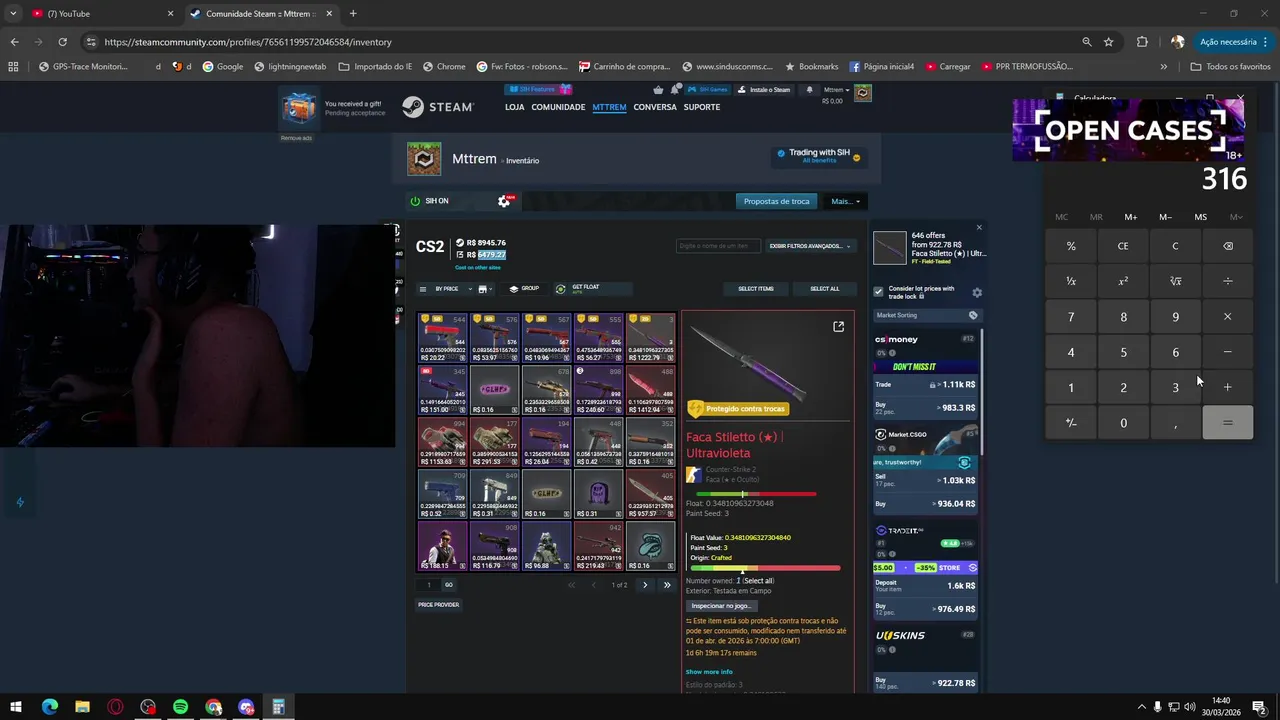The height and width of the screenshot is (720, 1280).
Task: Open price panel settings gear
Action: coord(977,292)
